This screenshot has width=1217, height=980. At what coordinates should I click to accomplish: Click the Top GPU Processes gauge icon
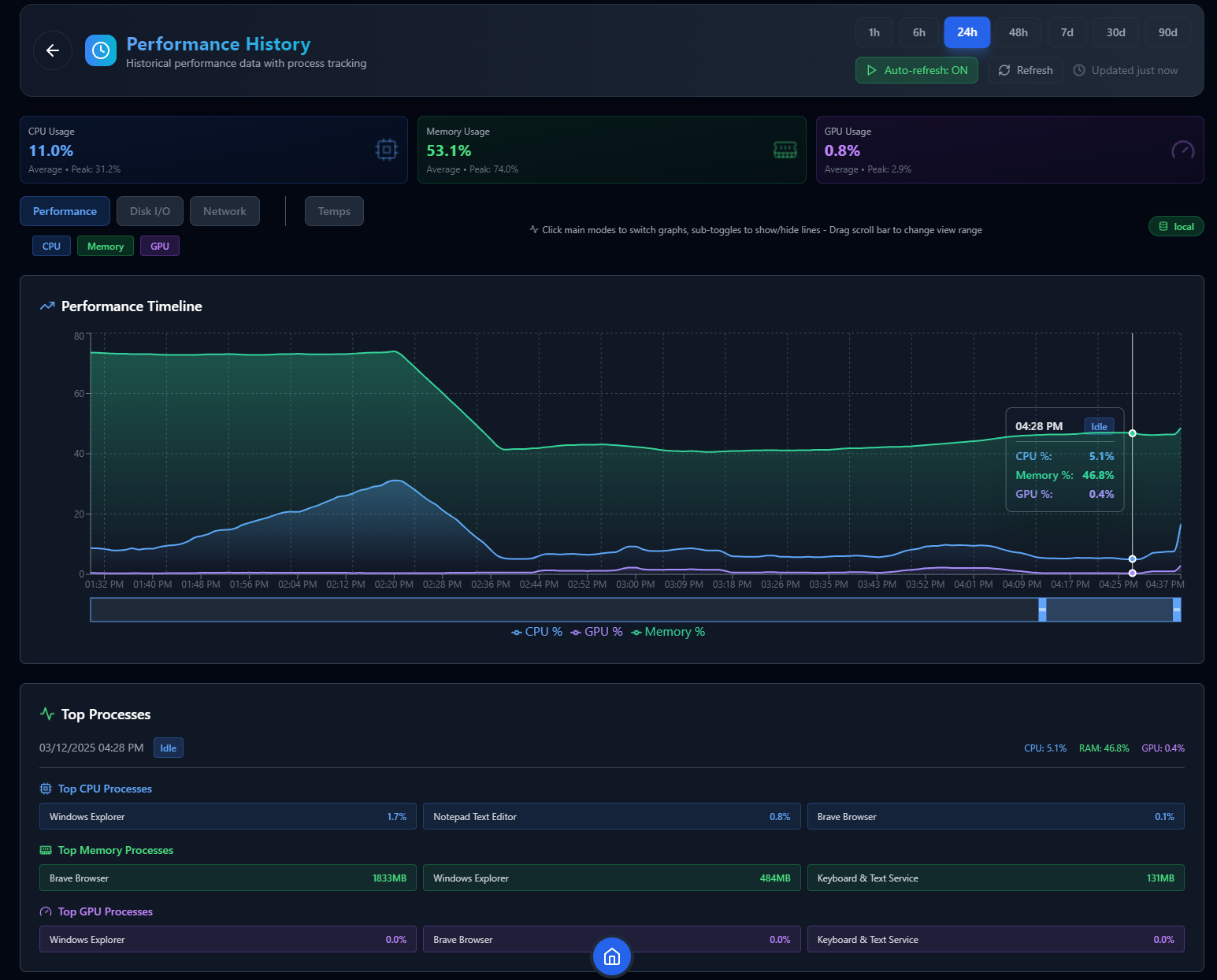[x=45, y=911]
